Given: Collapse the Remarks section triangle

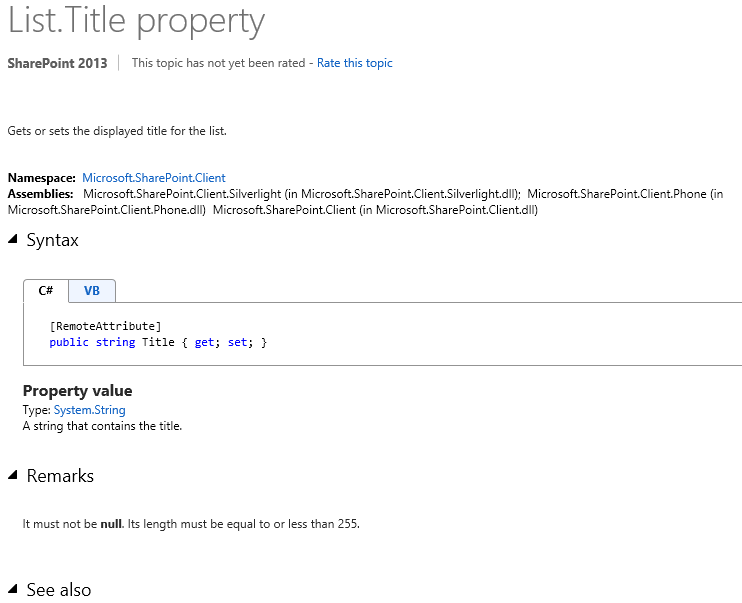Looking at the screenshot, I should 13,475.
